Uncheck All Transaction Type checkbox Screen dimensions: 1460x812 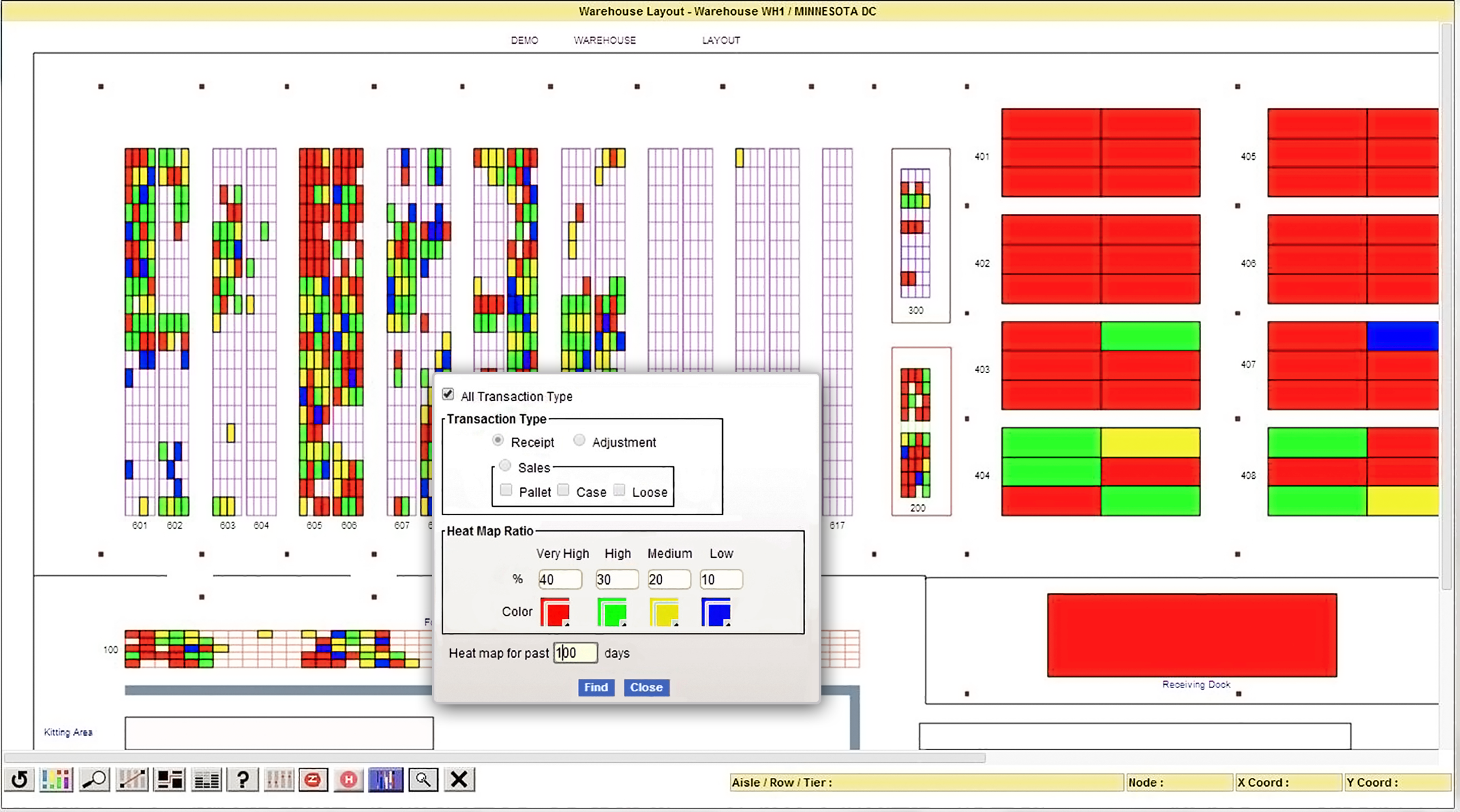448,395
